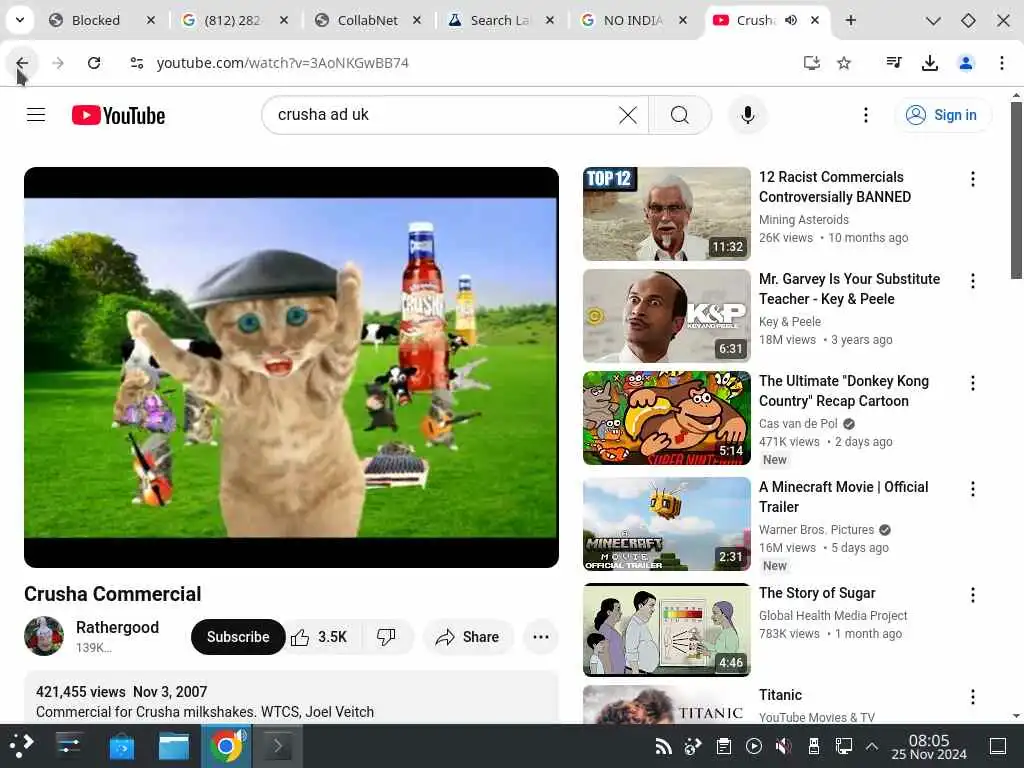Screen dimensions: 1024x768
Task: Switch to the NO INDIA Google tab
Action: (633, 20)
